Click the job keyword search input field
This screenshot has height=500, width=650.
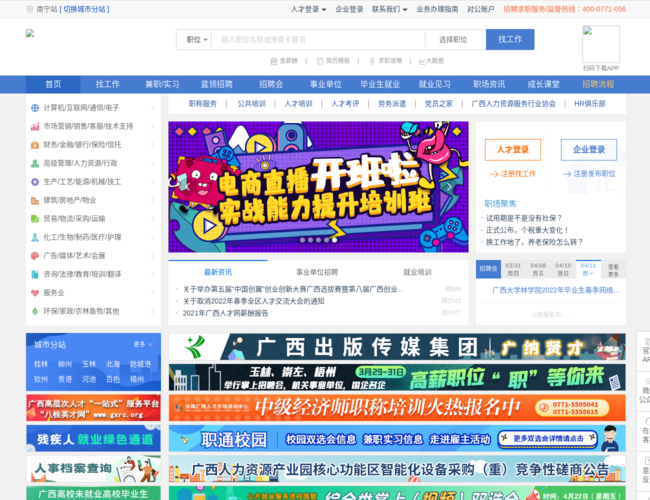(x=318, y=40)
